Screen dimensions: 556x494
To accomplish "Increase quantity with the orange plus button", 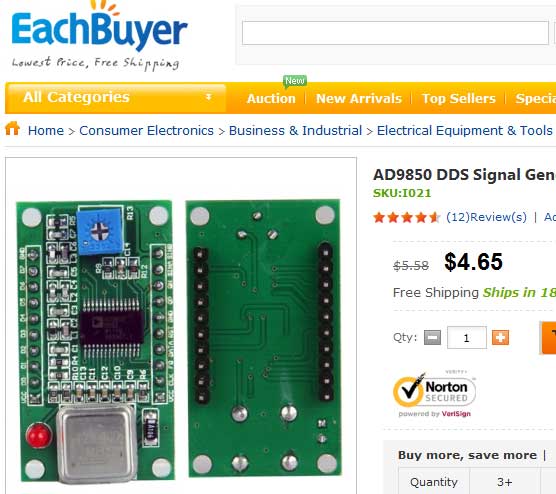I will 500,337.
